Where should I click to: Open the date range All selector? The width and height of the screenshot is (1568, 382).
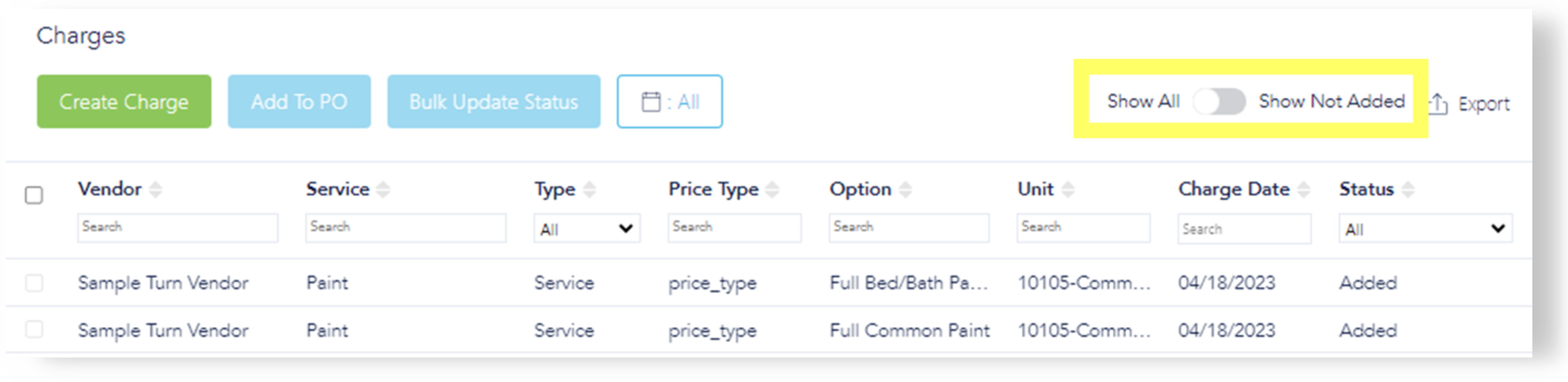pos(669,102)
